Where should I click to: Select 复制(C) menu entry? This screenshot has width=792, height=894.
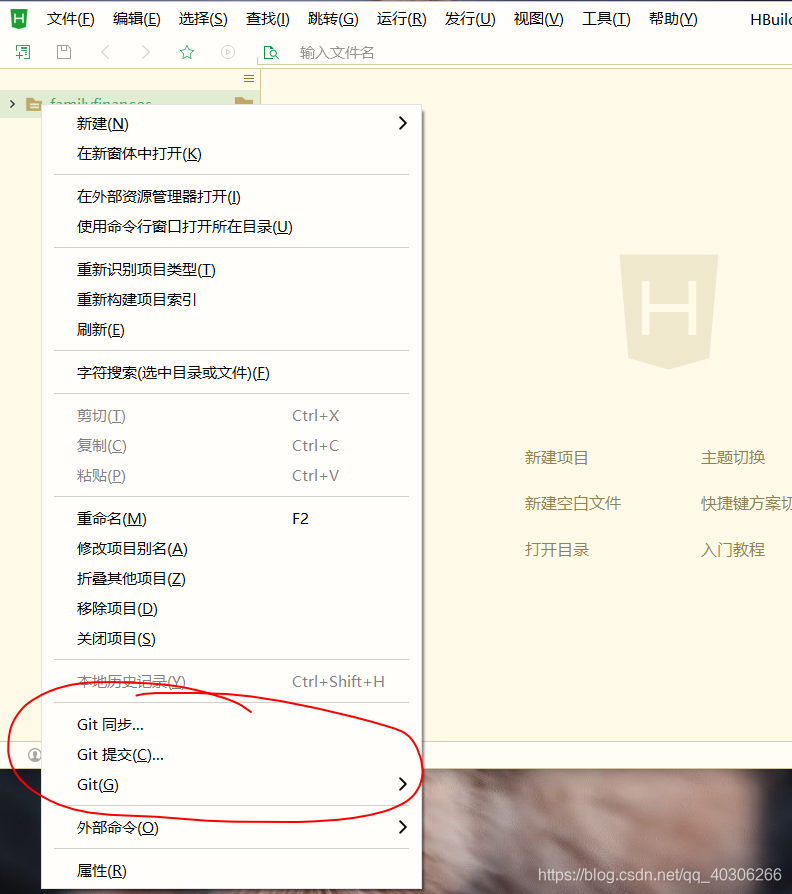[x=231, y=445]
